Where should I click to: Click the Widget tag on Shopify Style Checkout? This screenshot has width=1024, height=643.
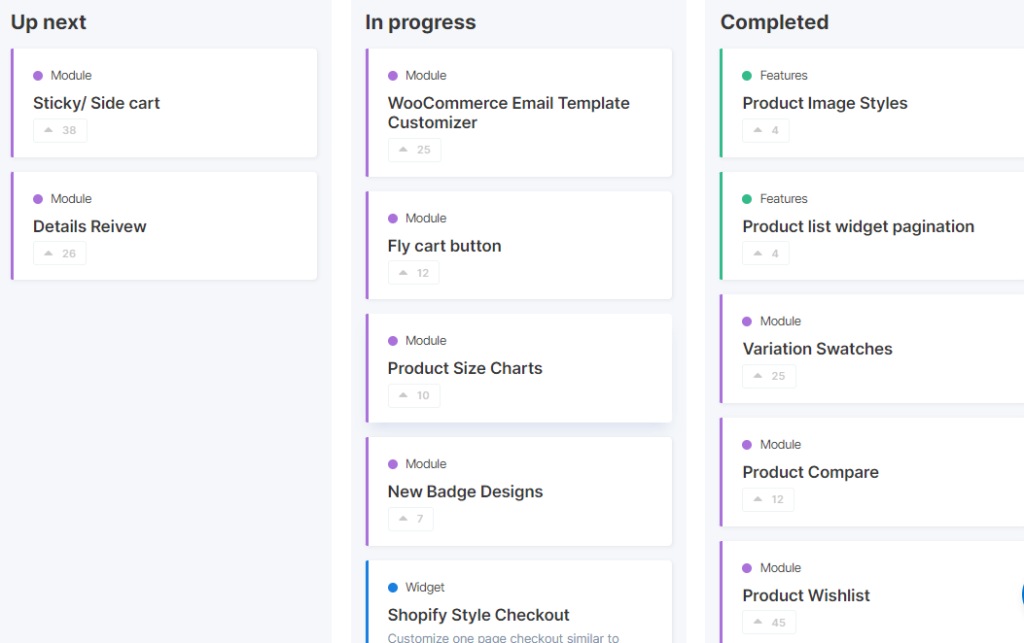coord(424,588)
